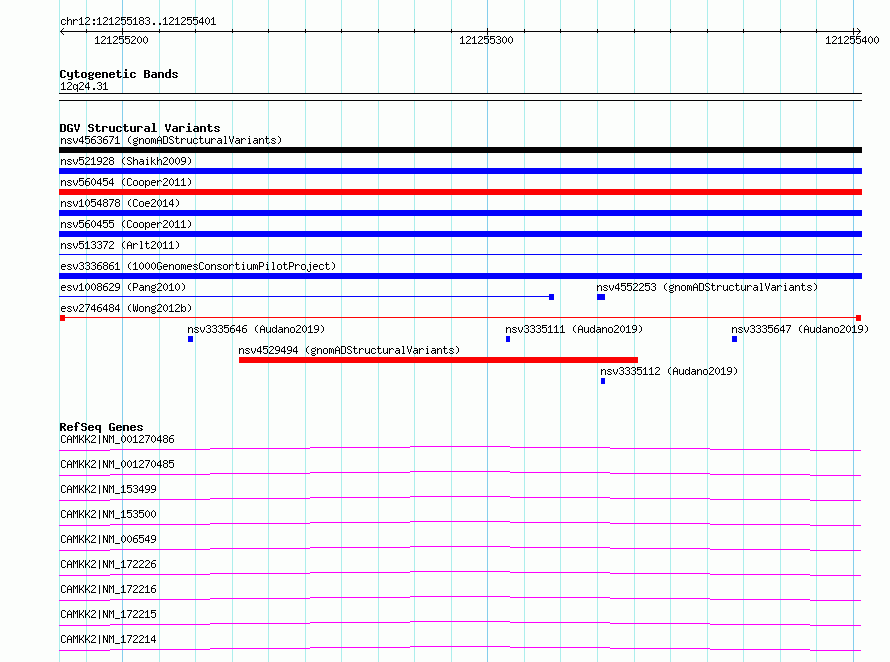The width and height of the screenshot is (890, 662).
Task: Click the red nsv560454 variant bar
Action: pyautogui.click(x=460, y=192)
